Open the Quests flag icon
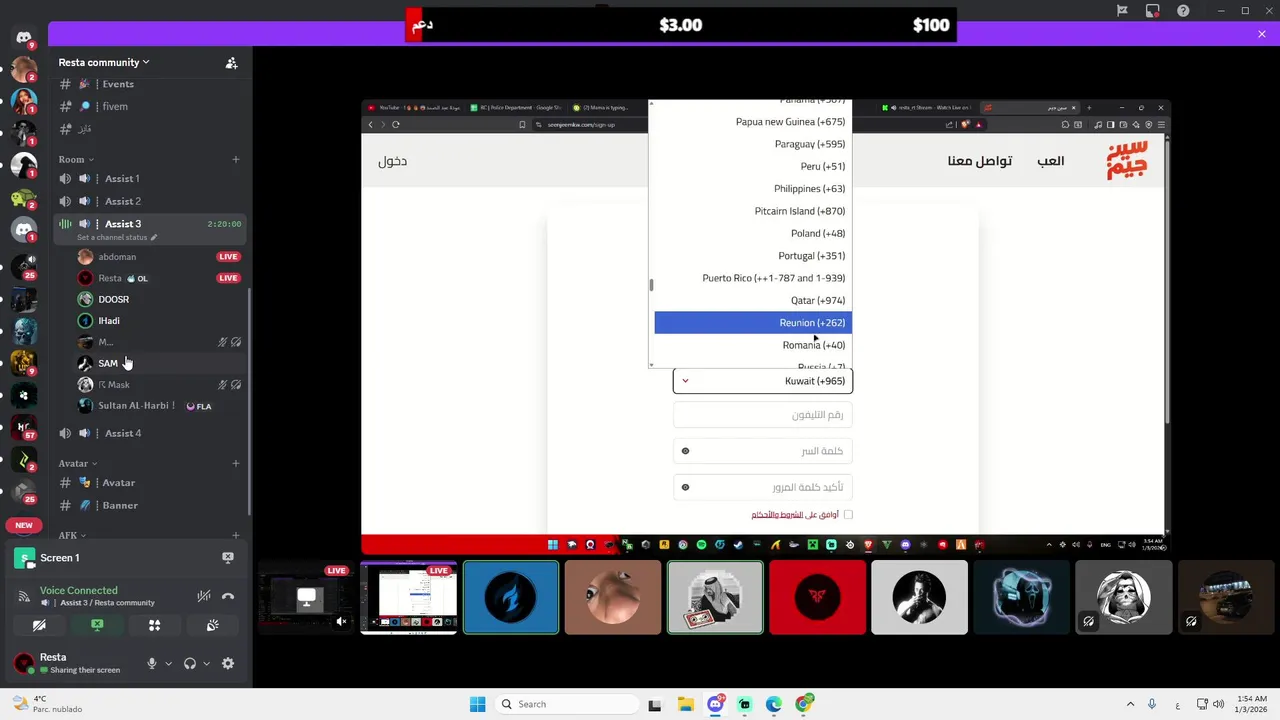This screenshot has width=1280, height=720. coord(1122,11)
